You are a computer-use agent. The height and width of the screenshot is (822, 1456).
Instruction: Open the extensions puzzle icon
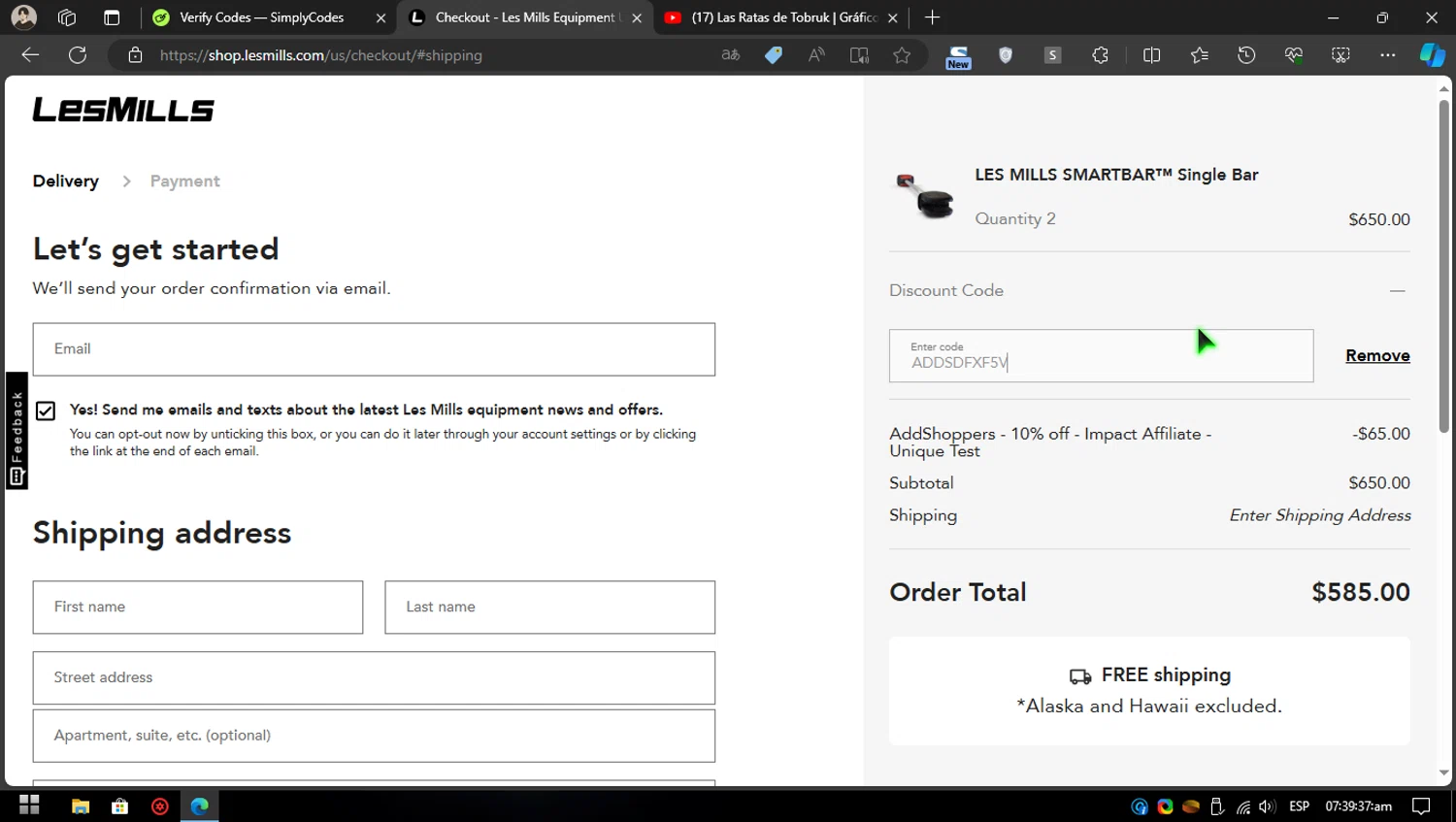pyautogui.click(x=1100, y=55)
